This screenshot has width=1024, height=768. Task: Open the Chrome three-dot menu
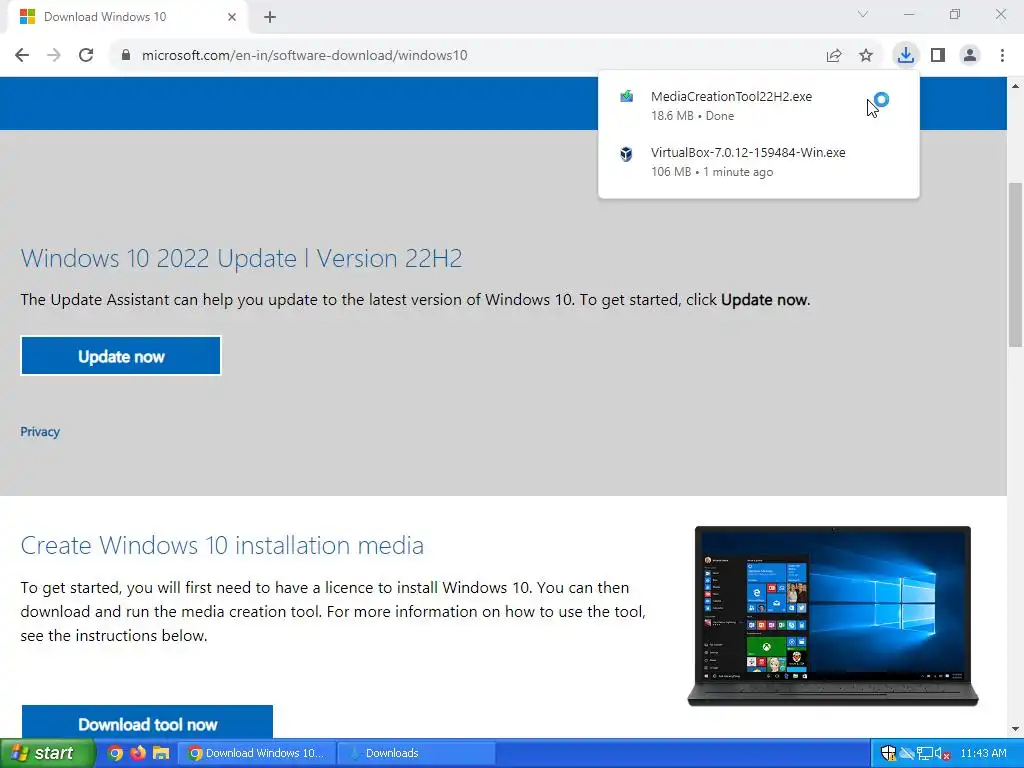click(1002, 56)
